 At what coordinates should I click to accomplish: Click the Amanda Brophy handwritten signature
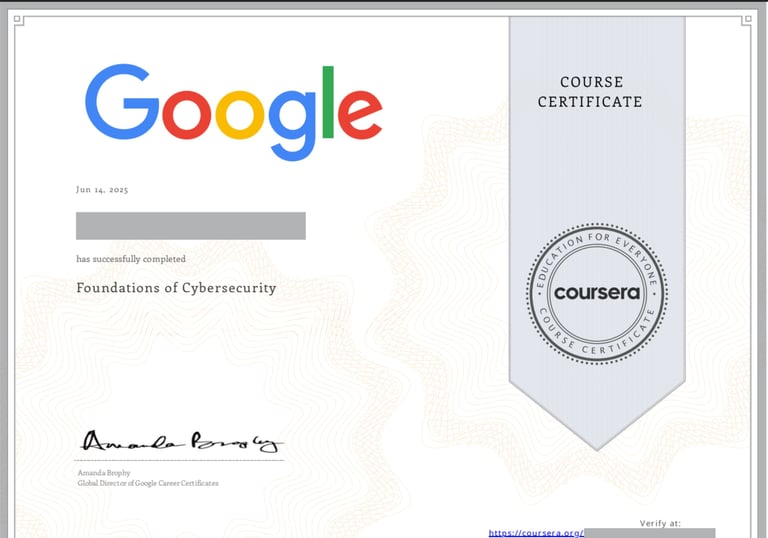click(x=181, y=441)
